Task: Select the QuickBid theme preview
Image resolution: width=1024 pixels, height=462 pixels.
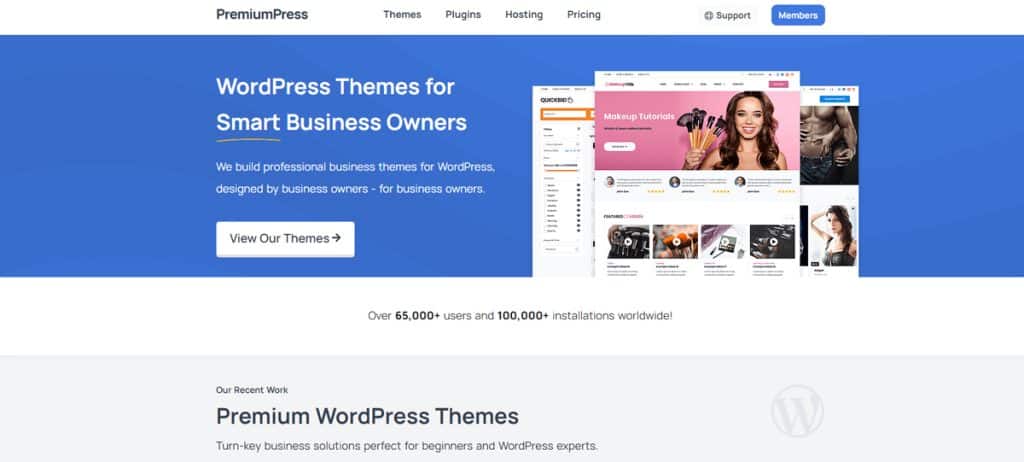Action: pos(563,181)
